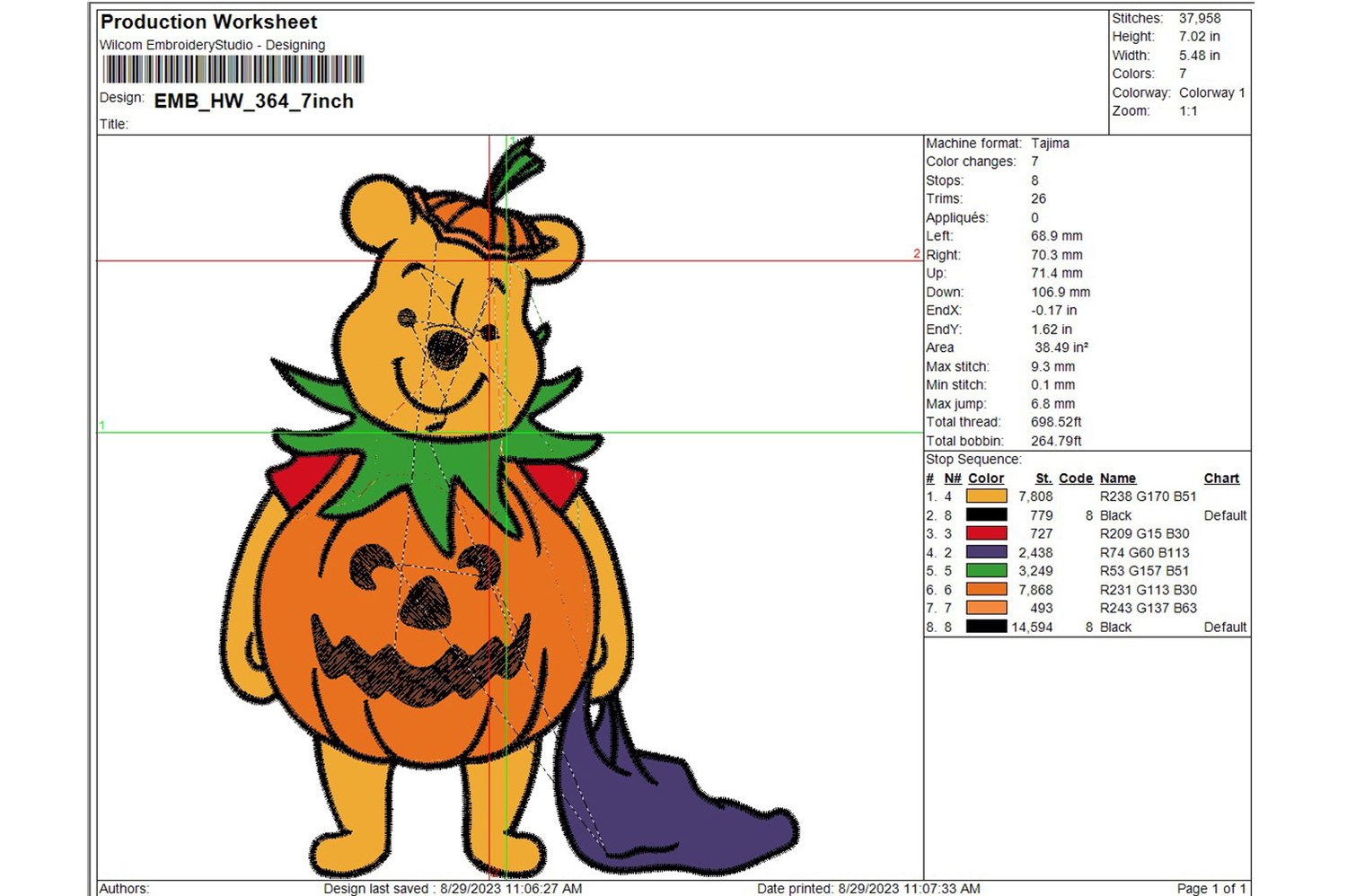Click the stitch count '7,868'
The image size is (1347, 896).
pos(1035,590)
